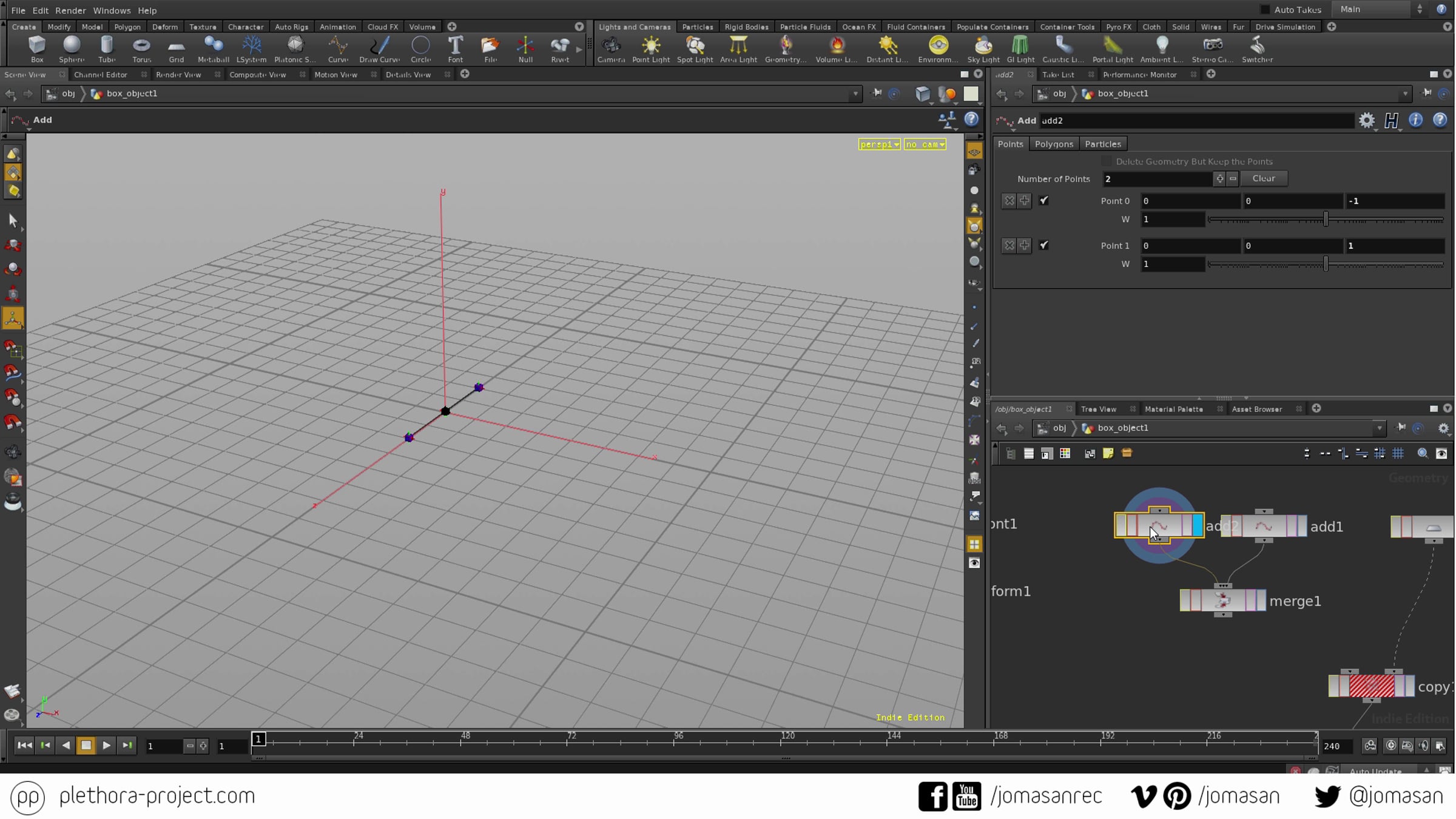Expand the scene view path dropdown
The width and height of the screenshot is (1456, 819).
click(855, 94)
